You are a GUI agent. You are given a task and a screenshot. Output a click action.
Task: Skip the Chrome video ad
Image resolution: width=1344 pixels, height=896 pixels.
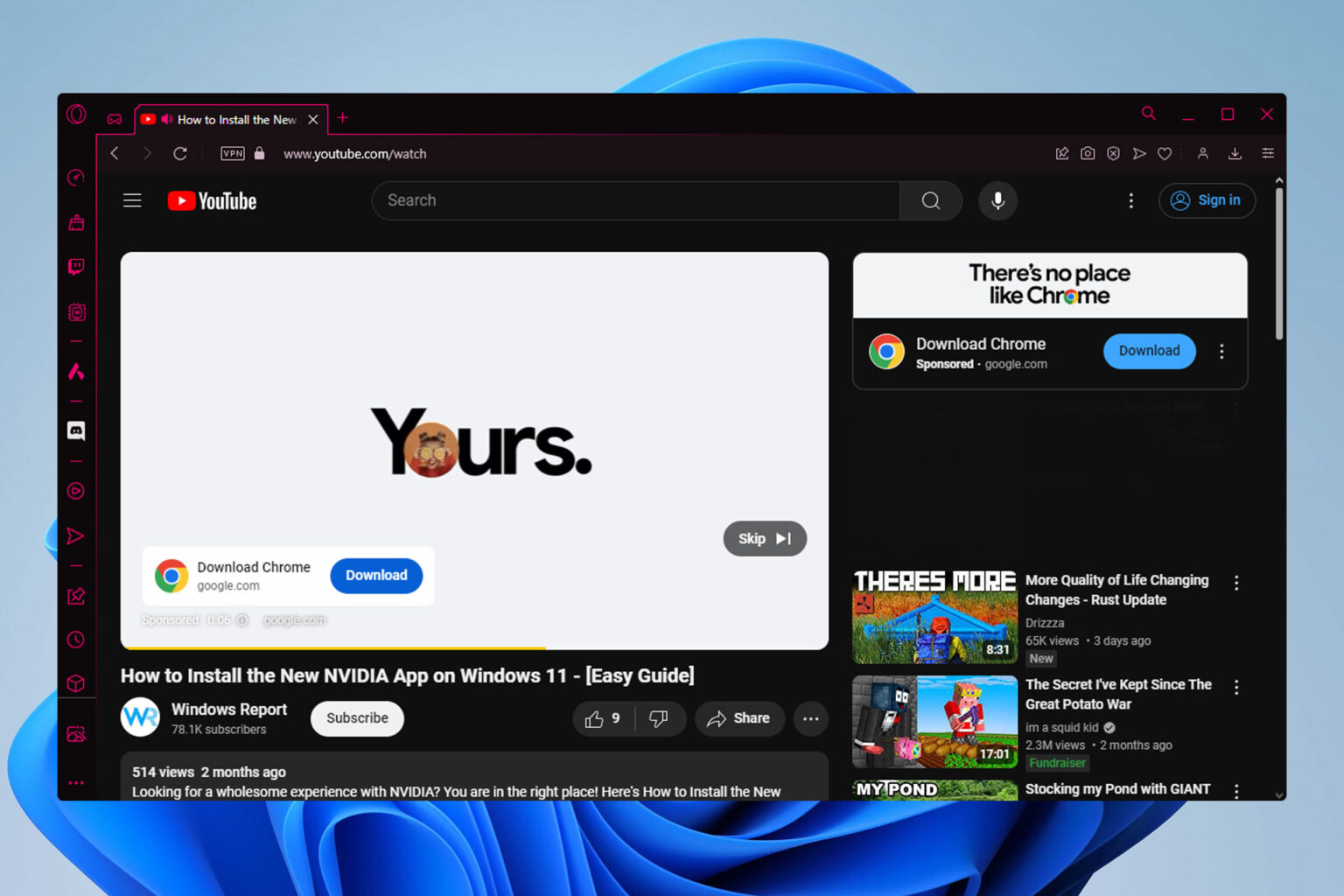(x=765, y=539)
